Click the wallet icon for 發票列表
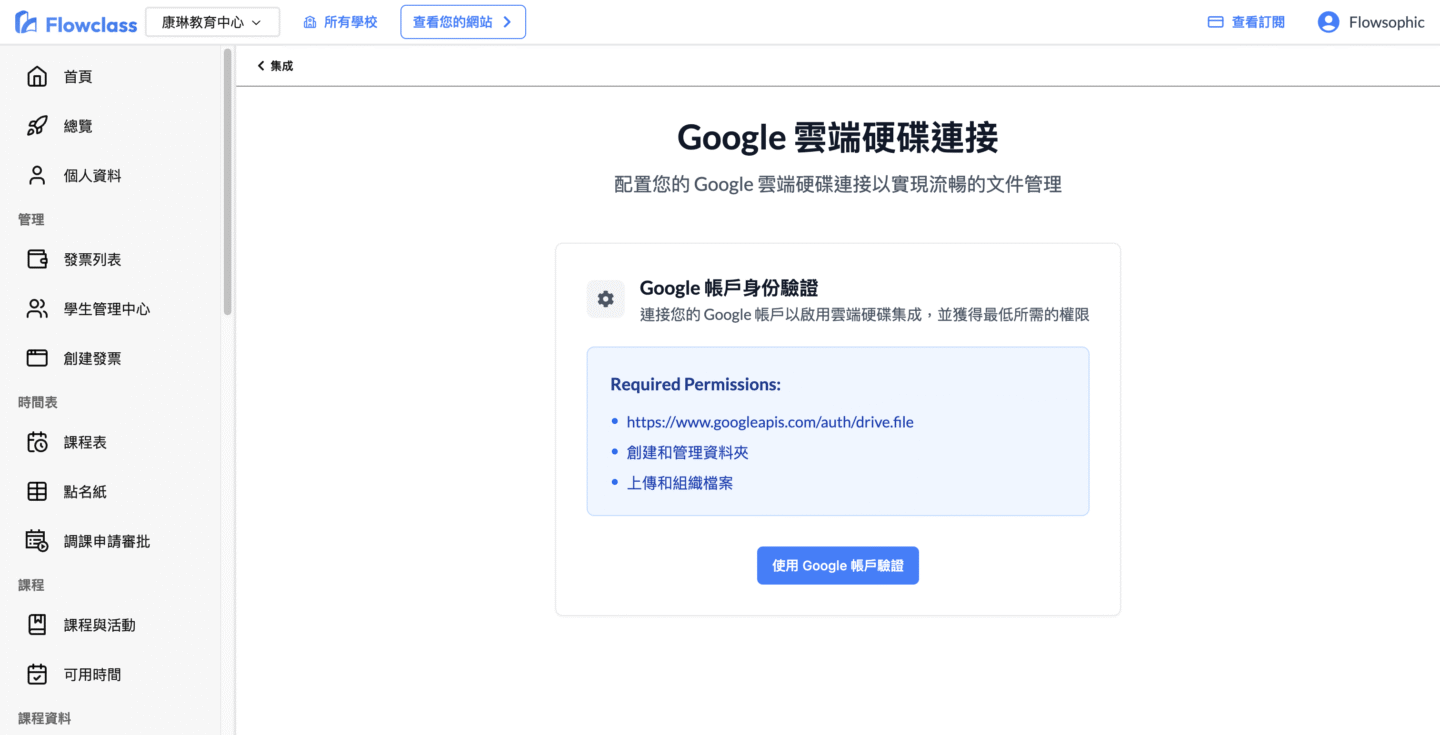Screen dimensions: 1440x735 37,260
